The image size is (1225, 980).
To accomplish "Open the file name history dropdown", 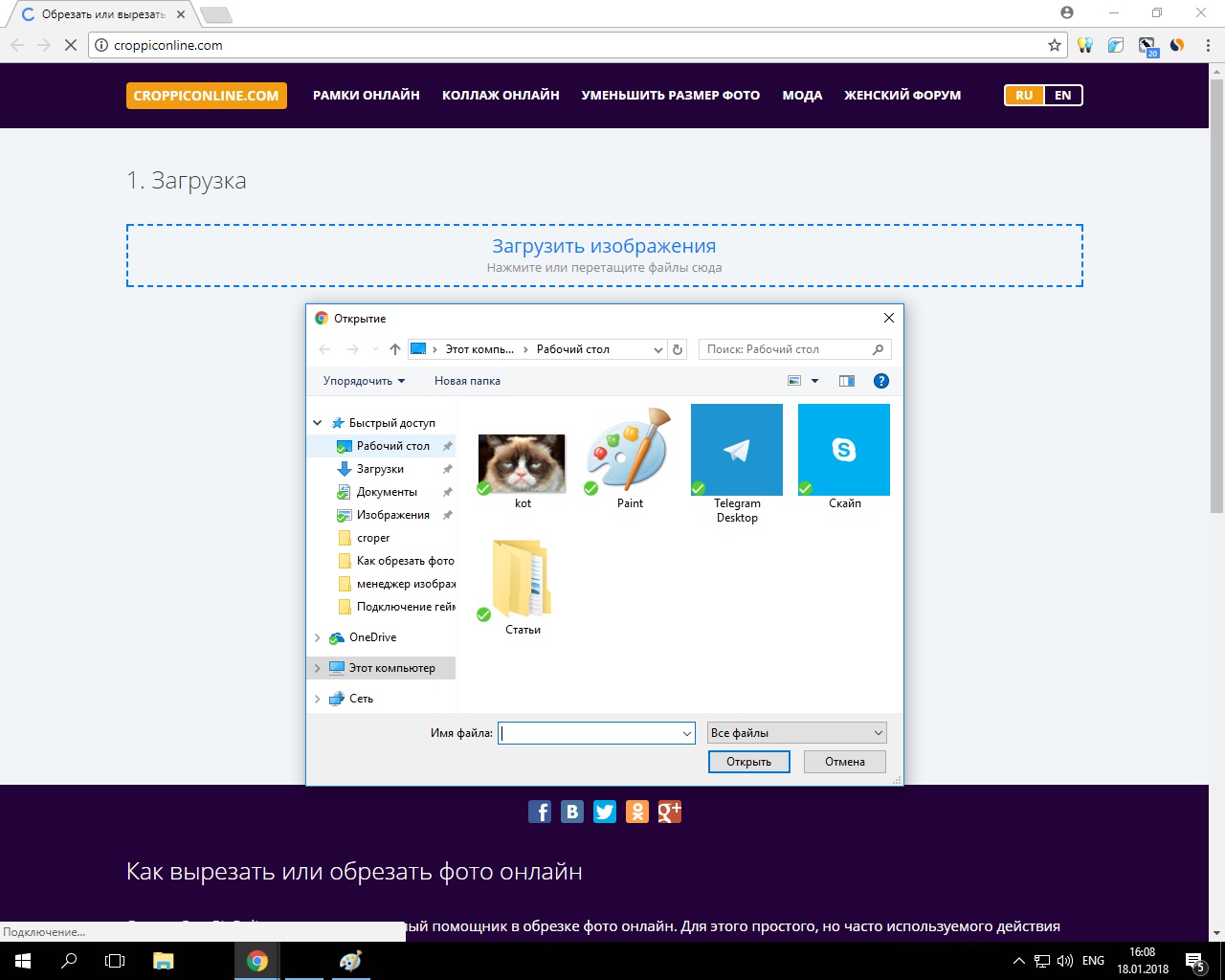I will coord(687,733).
